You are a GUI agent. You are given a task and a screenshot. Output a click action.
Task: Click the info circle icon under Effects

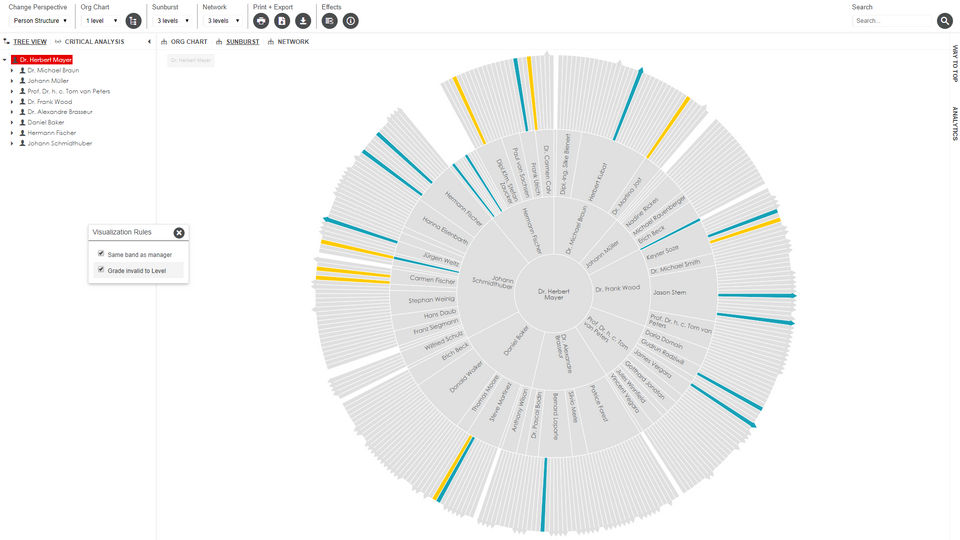tap(351, 20)
